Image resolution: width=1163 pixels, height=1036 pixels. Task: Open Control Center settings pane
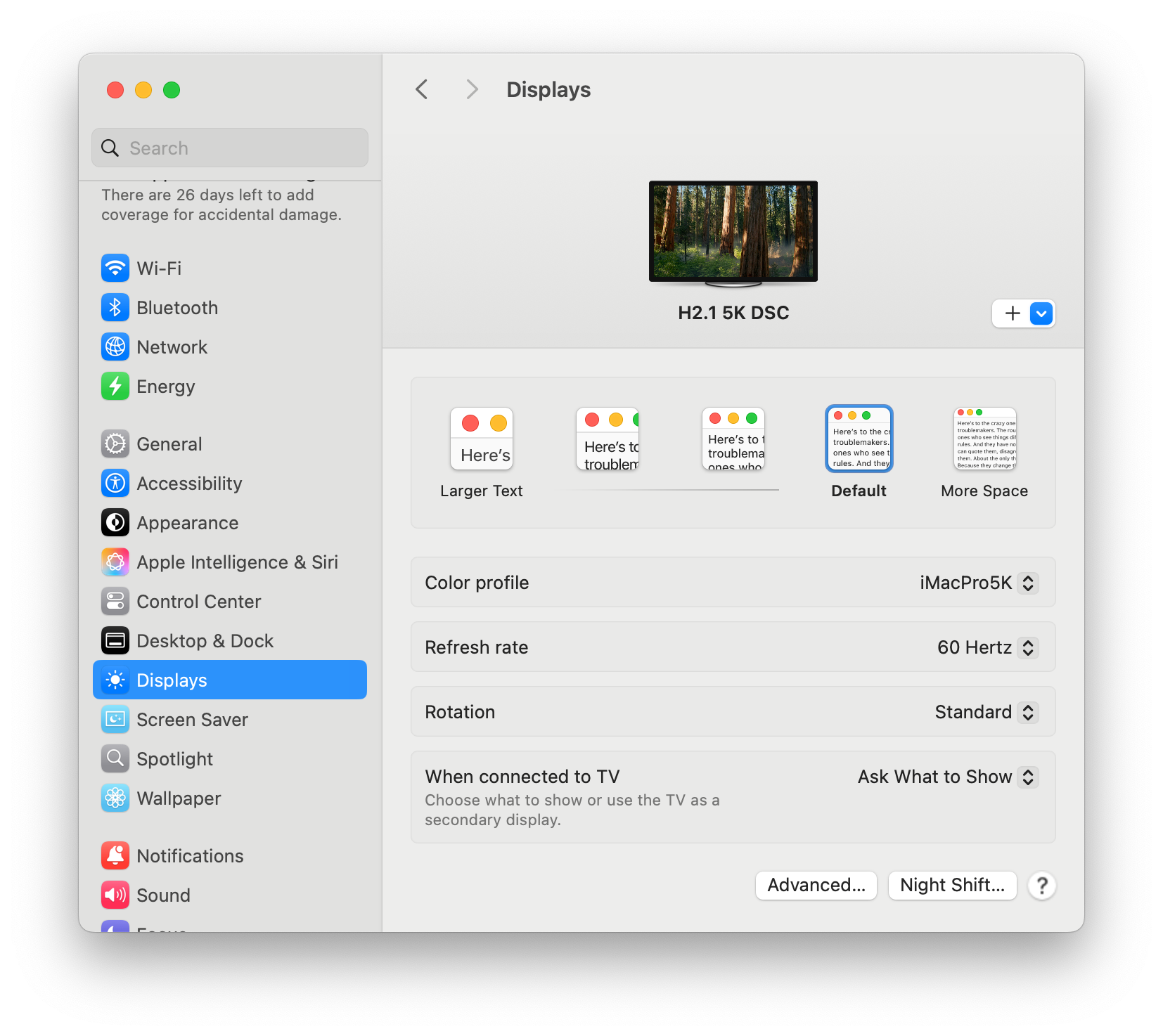230,601
